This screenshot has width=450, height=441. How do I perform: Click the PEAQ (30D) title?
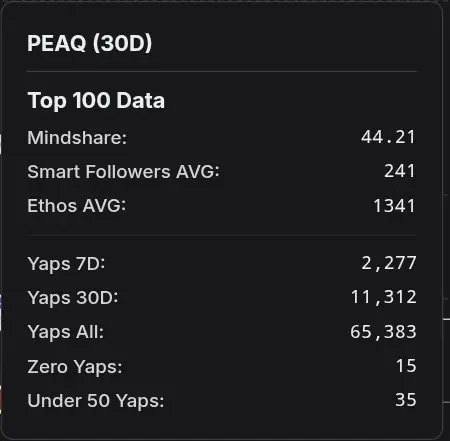click(x=89, y=43)
